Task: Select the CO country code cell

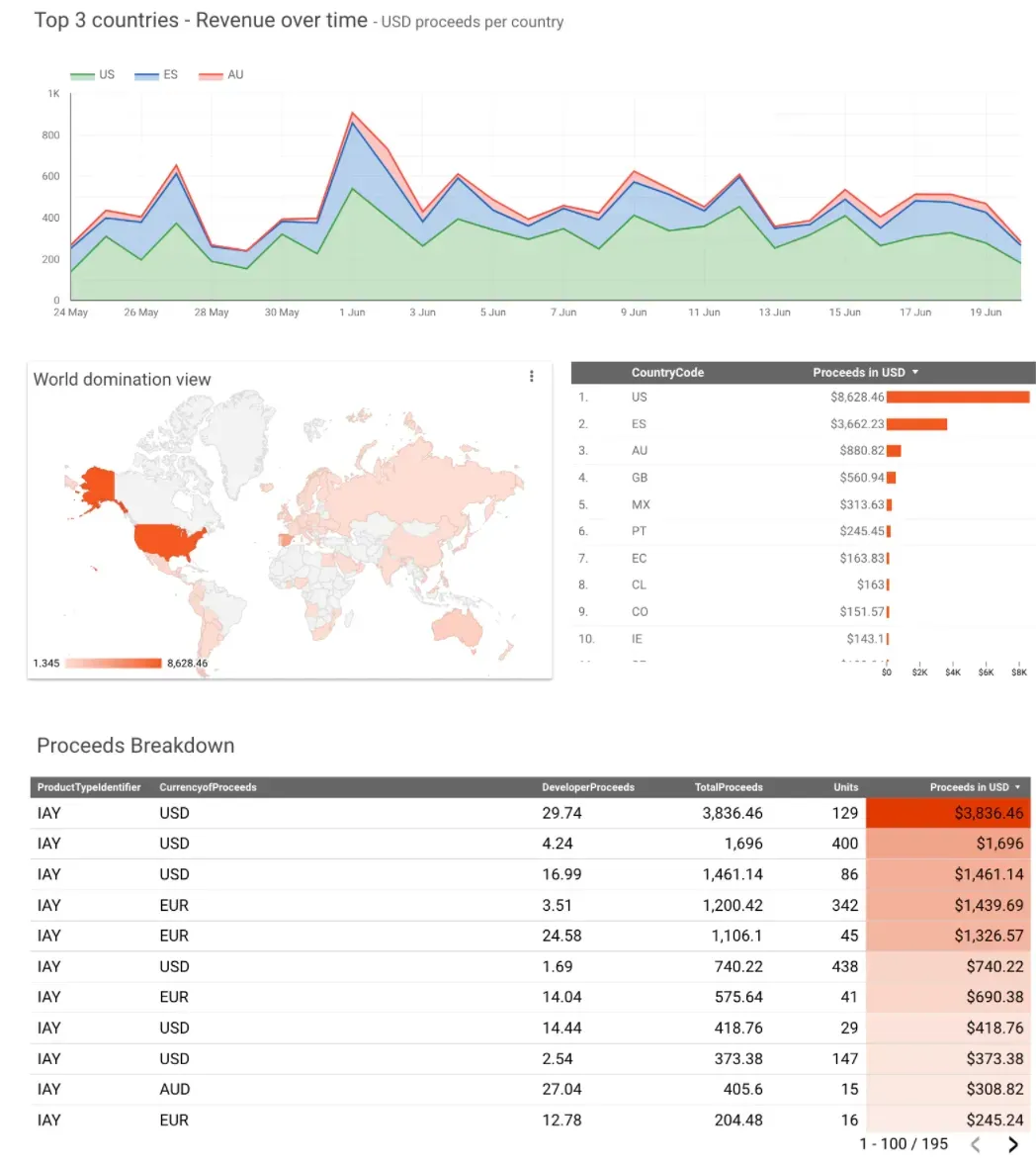Action: [x=640, y=611]
